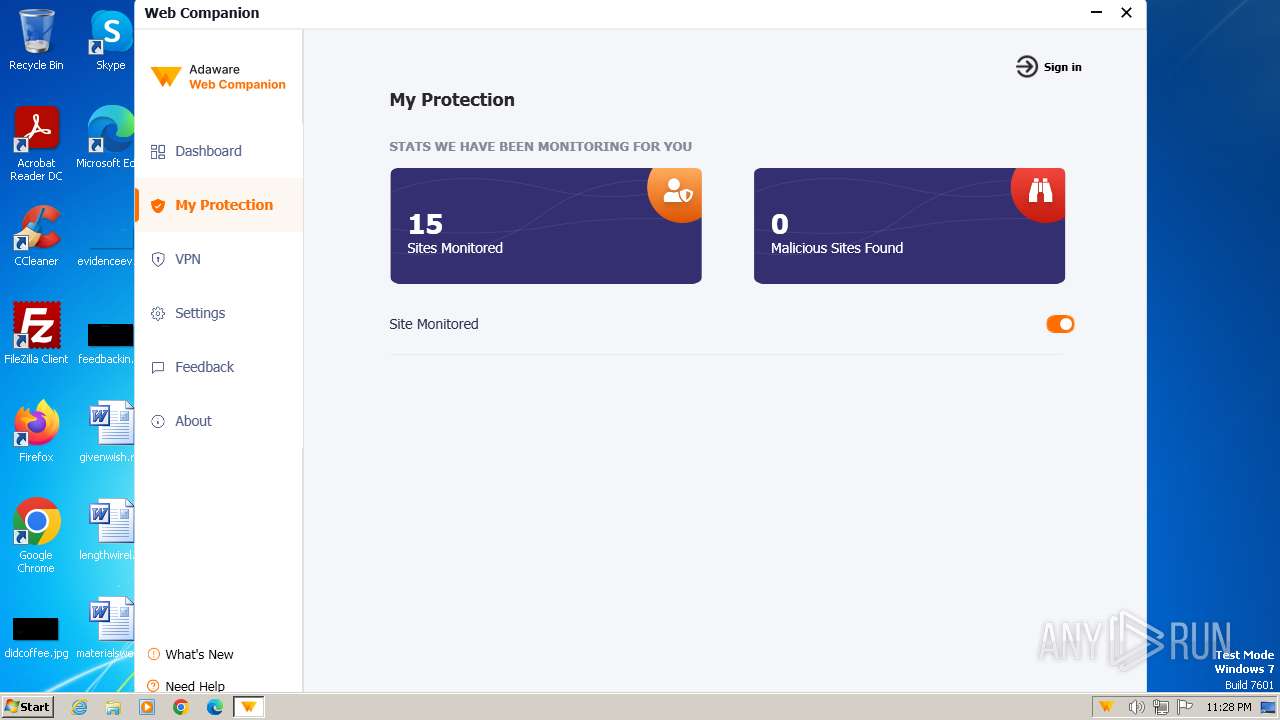Select My Protection in sidebar
This screenshot has height=720, width=1280.
pyautogui.click(x=218, y=205)
